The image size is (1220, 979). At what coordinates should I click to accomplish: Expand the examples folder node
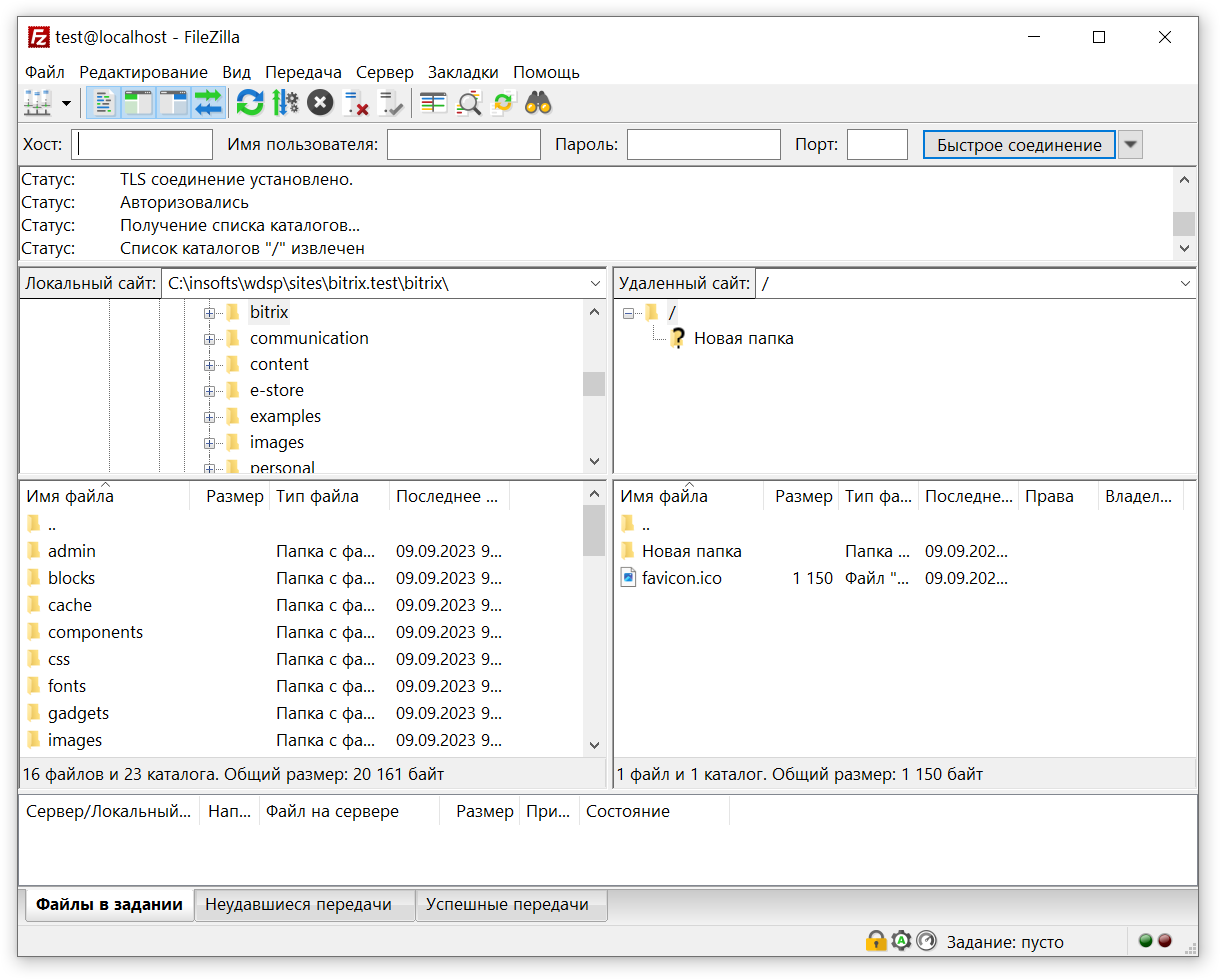210,417
